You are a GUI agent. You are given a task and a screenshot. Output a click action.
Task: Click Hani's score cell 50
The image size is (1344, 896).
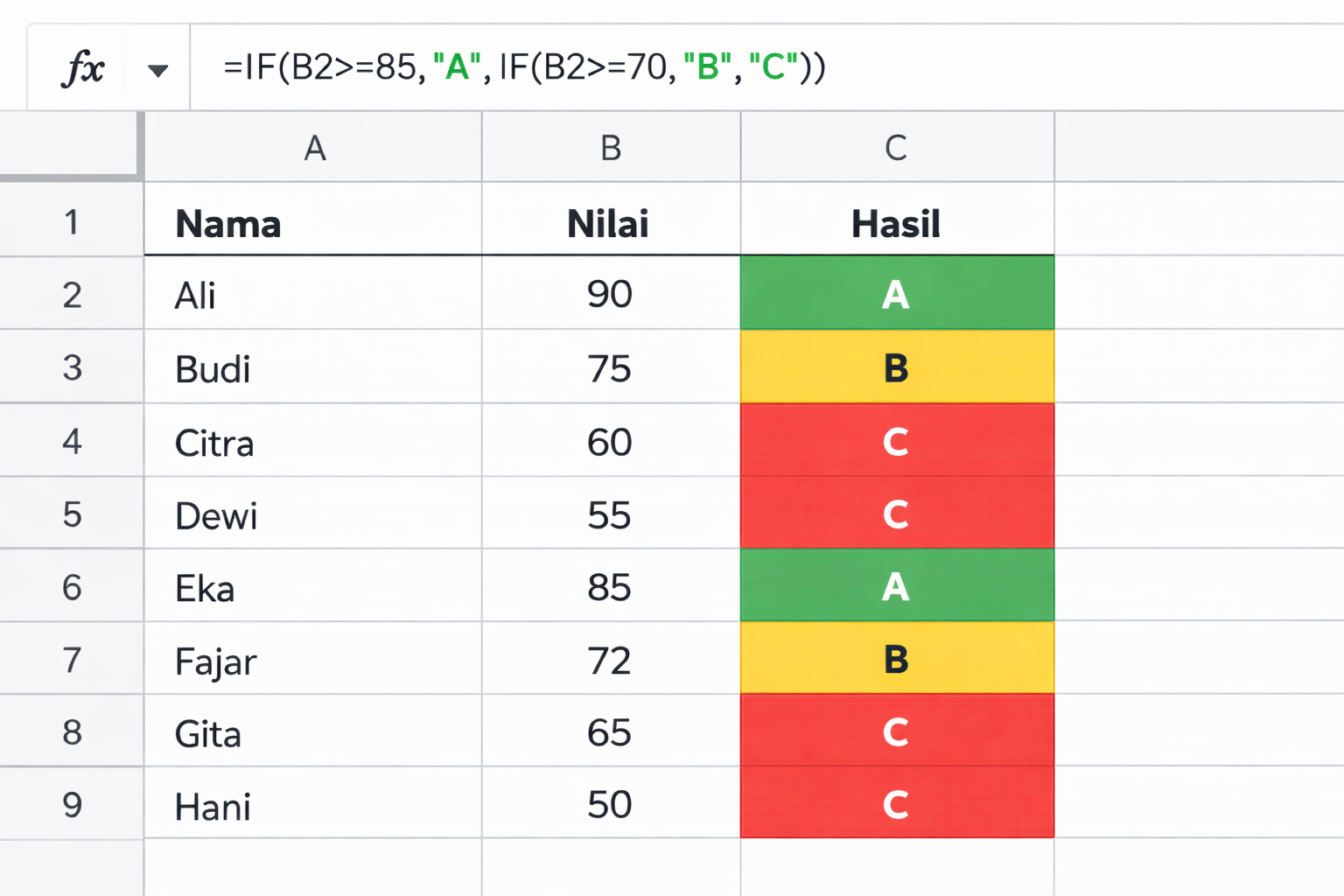[610, 804]
